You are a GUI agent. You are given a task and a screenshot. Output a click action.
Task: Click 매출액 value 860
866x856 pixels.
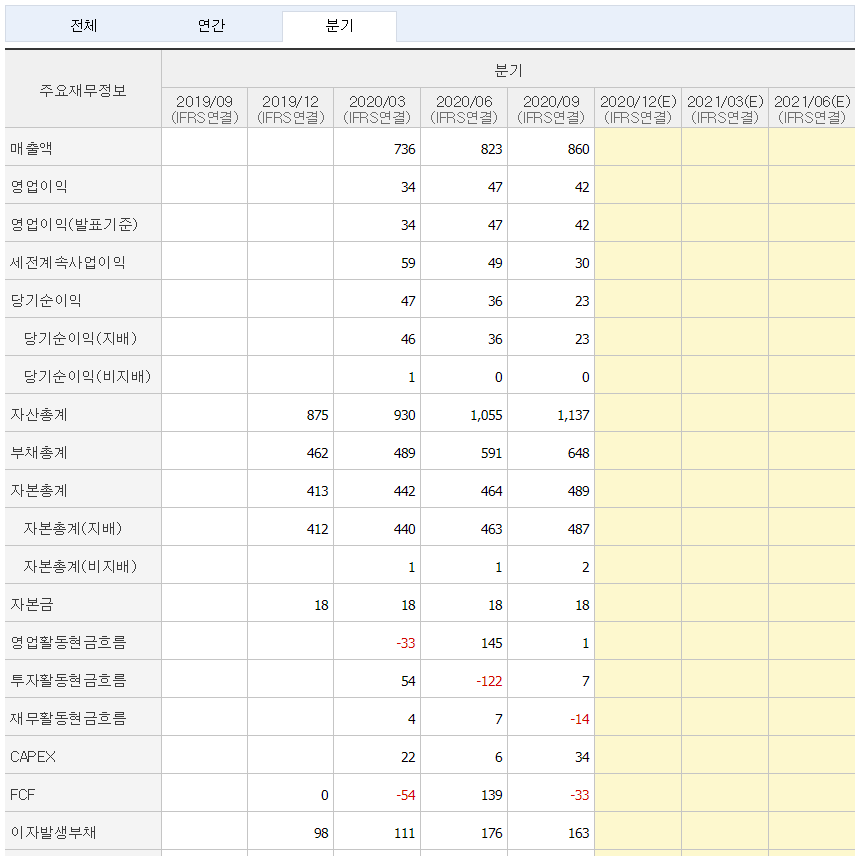pos(578,149)
